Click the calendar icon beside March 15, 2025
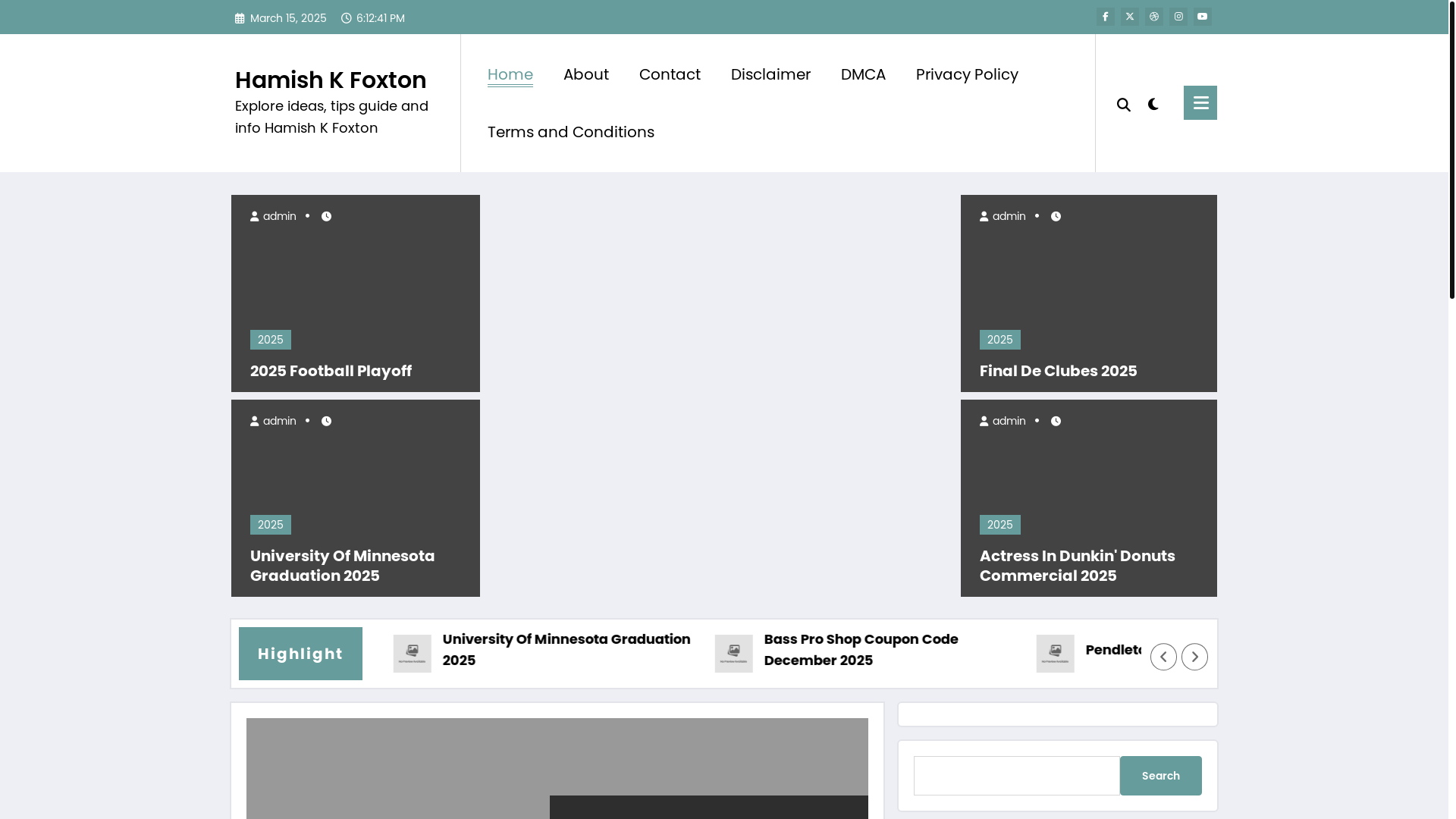Viewport: 1456px width, 819px height. [240, 18]
